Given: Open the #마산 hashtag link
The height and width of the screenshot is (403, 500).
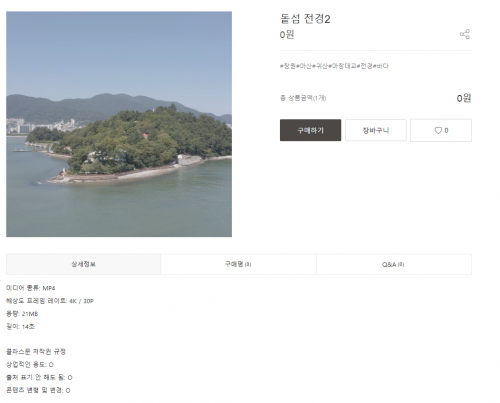Looking at the screenshot, I should pos(304,66).
